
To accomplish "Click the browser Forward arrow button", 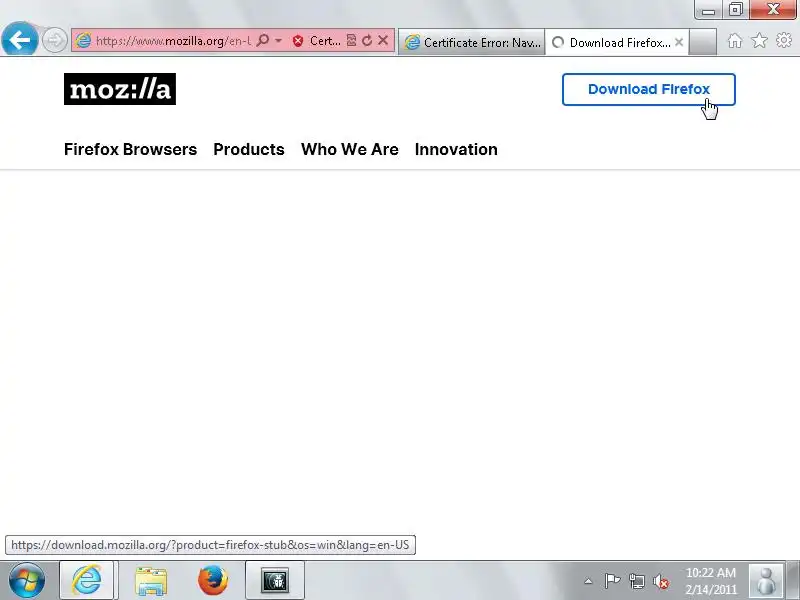I will point(54,40).
